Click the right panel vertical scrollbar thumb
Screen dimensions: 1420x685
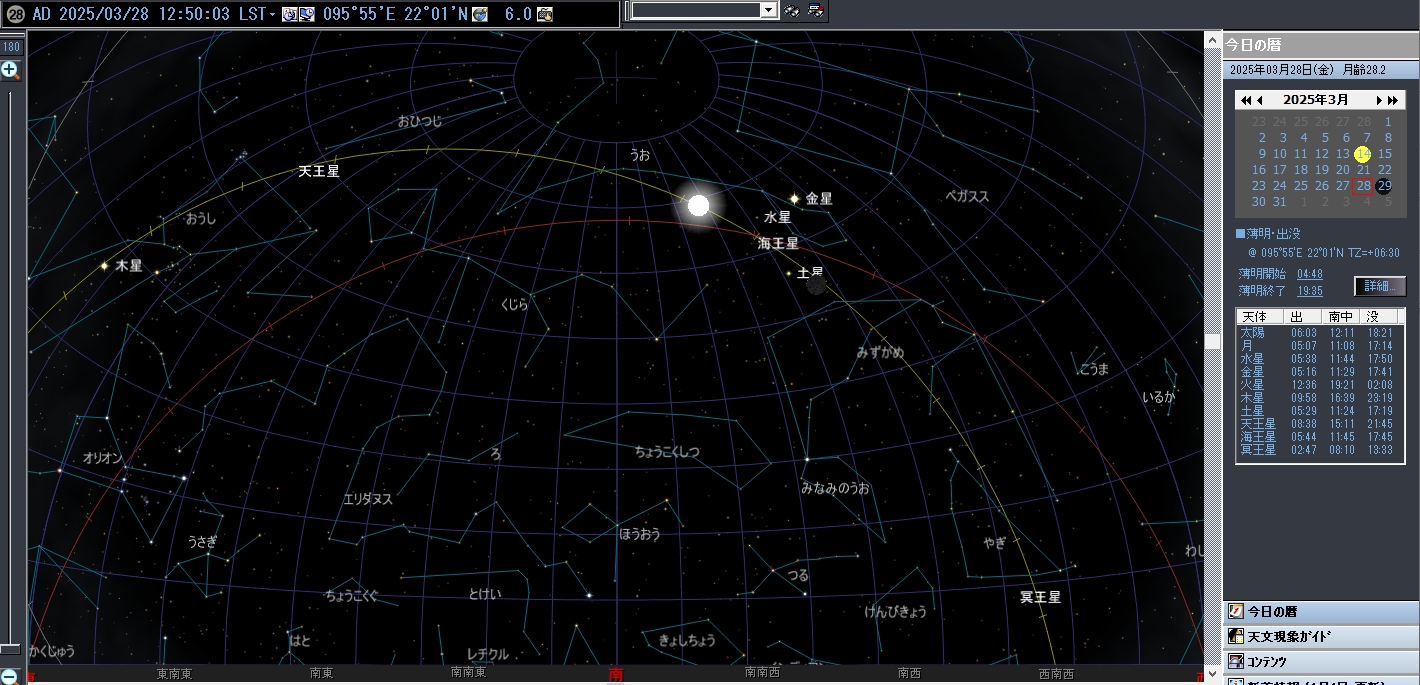pyautogui.click(x=1212, y=341)
